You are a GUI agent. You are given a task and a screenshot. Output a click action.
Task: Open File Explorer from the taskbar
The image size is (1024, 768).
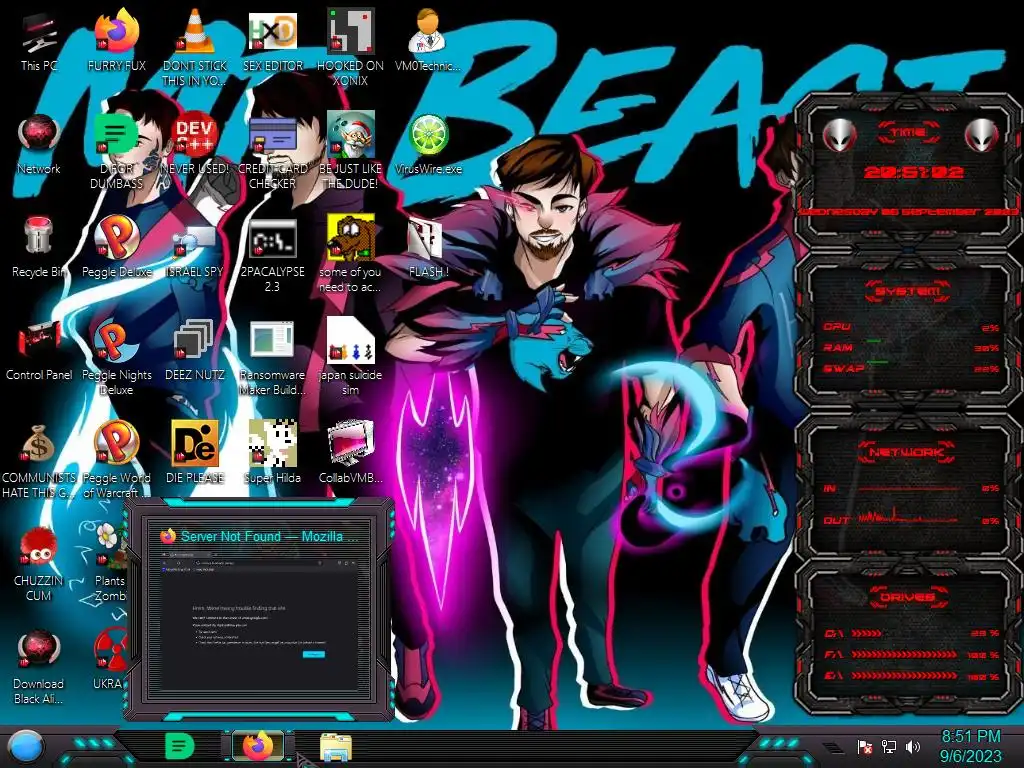pos(336,747)
